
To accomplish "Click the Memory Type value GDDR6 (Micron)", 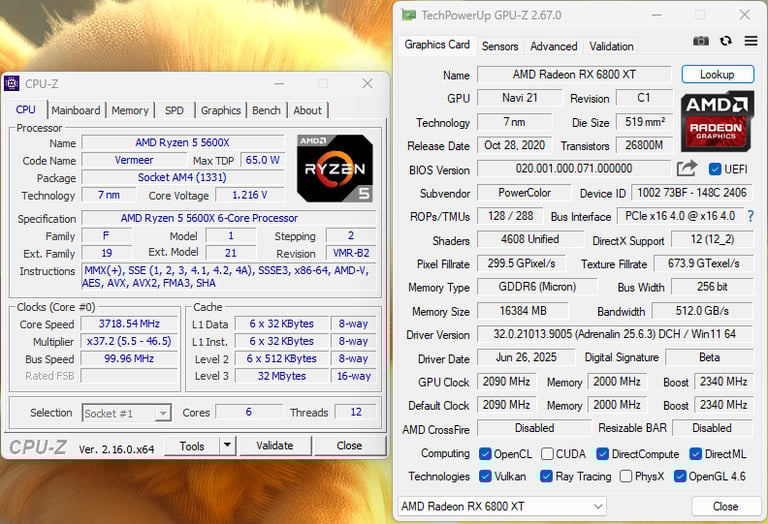I will point(537,286).
